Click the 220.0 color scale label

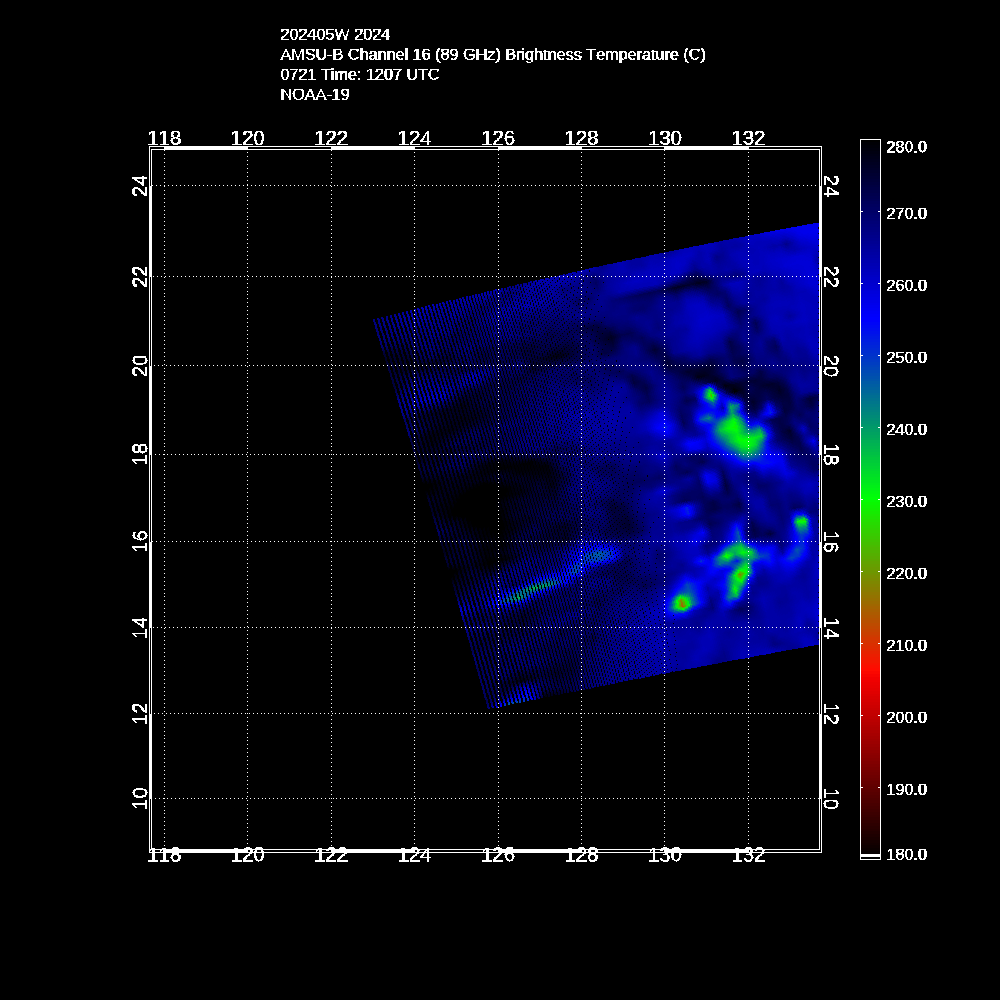(x=906, y=574)
